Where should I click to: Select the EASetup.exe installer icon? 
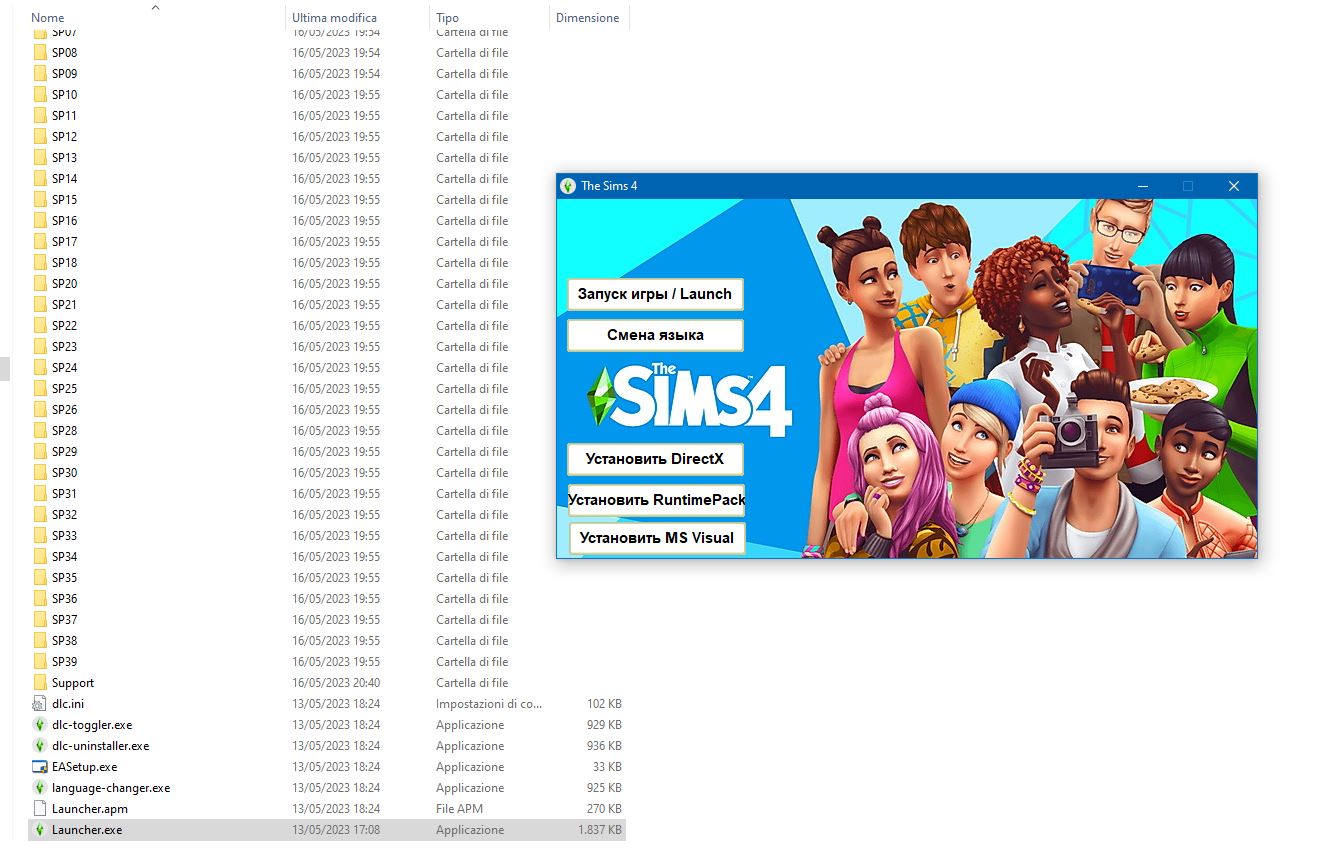click(40, 767)
